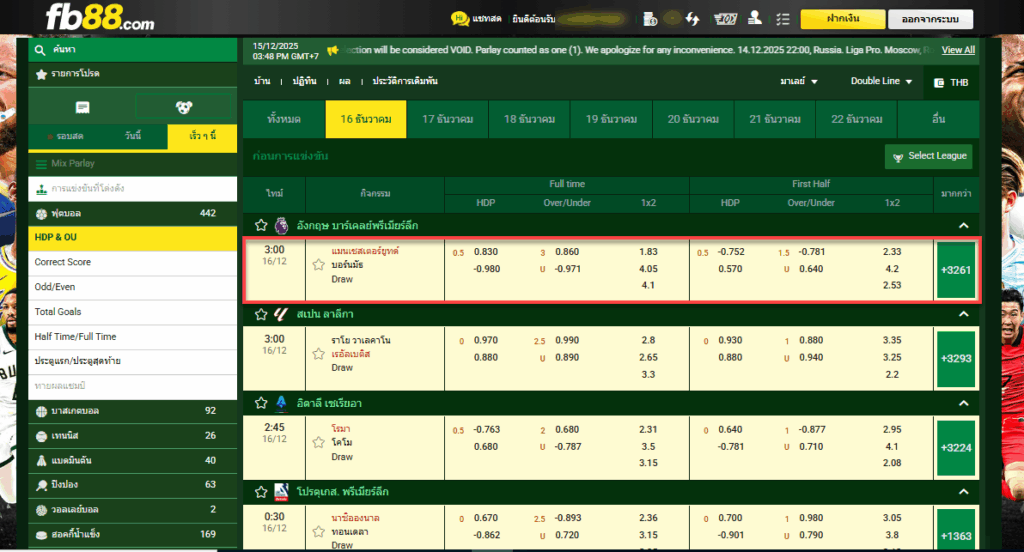
Task: Collapse the Portugal Primeira Liga section
Action: tap(963, 491)
